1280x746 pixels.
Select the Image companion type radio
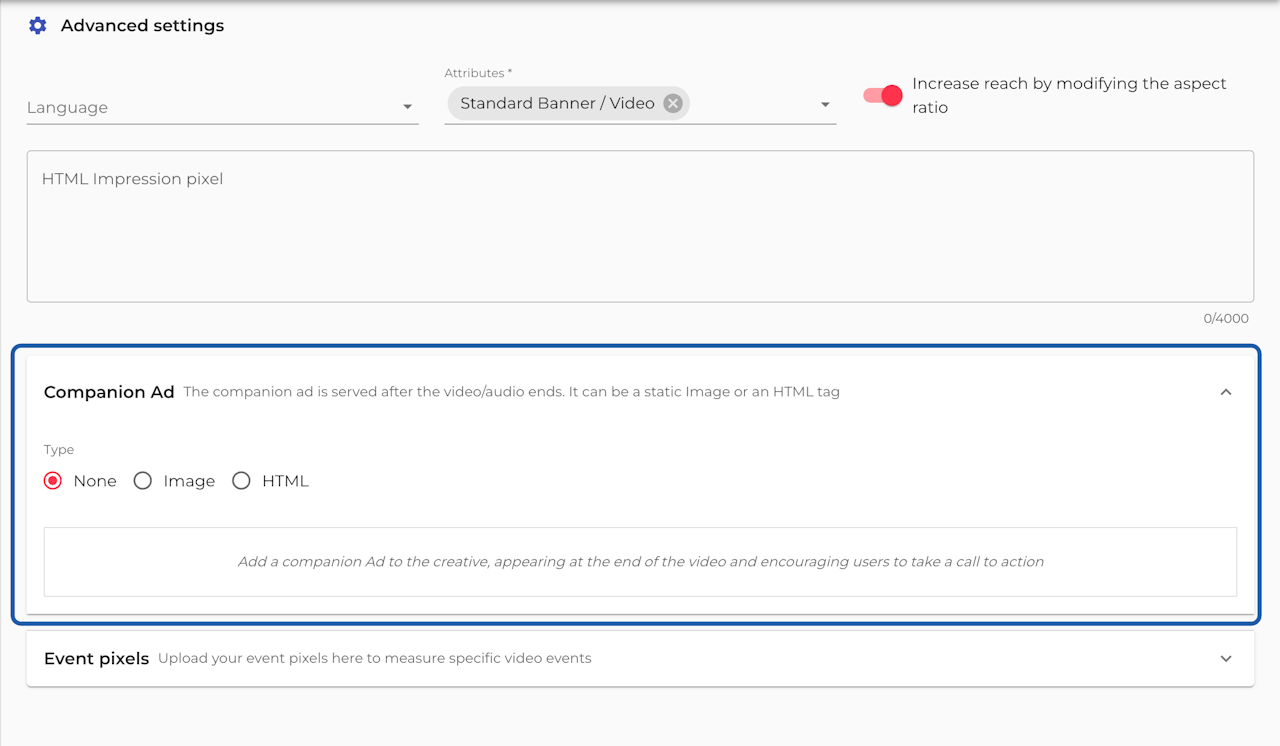tap(143, 481)
